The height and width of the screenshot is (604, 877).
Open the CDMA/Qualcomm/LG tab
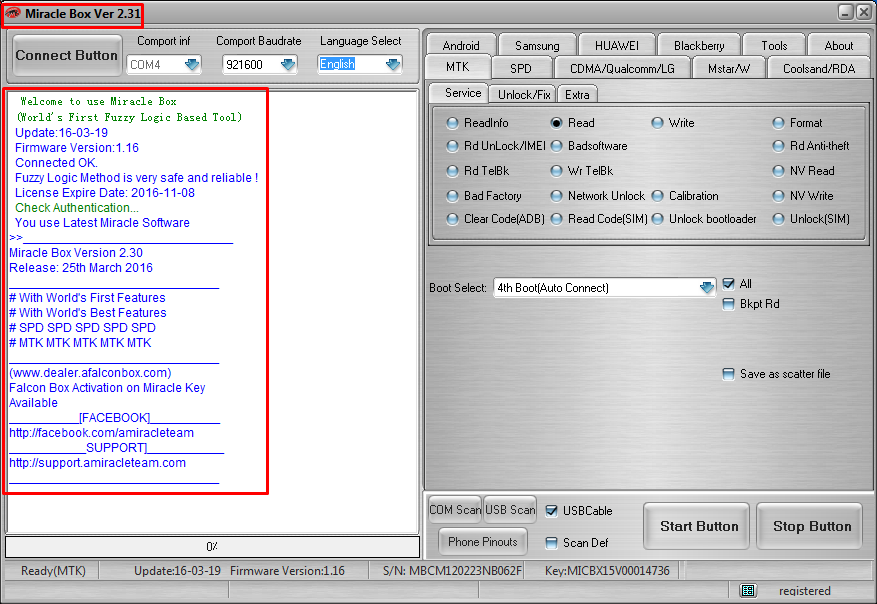coord(622,68)
